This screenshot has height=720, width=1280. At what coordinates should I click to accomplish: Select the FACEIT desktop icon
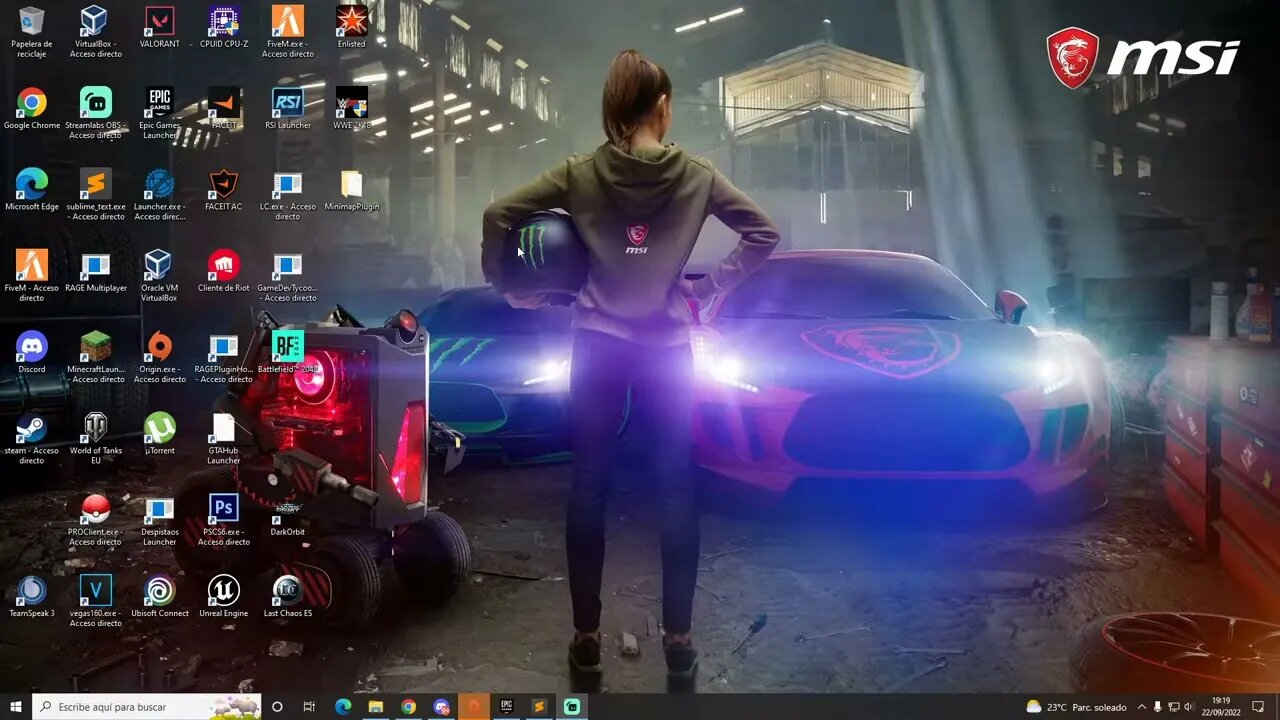click(224, 108)
